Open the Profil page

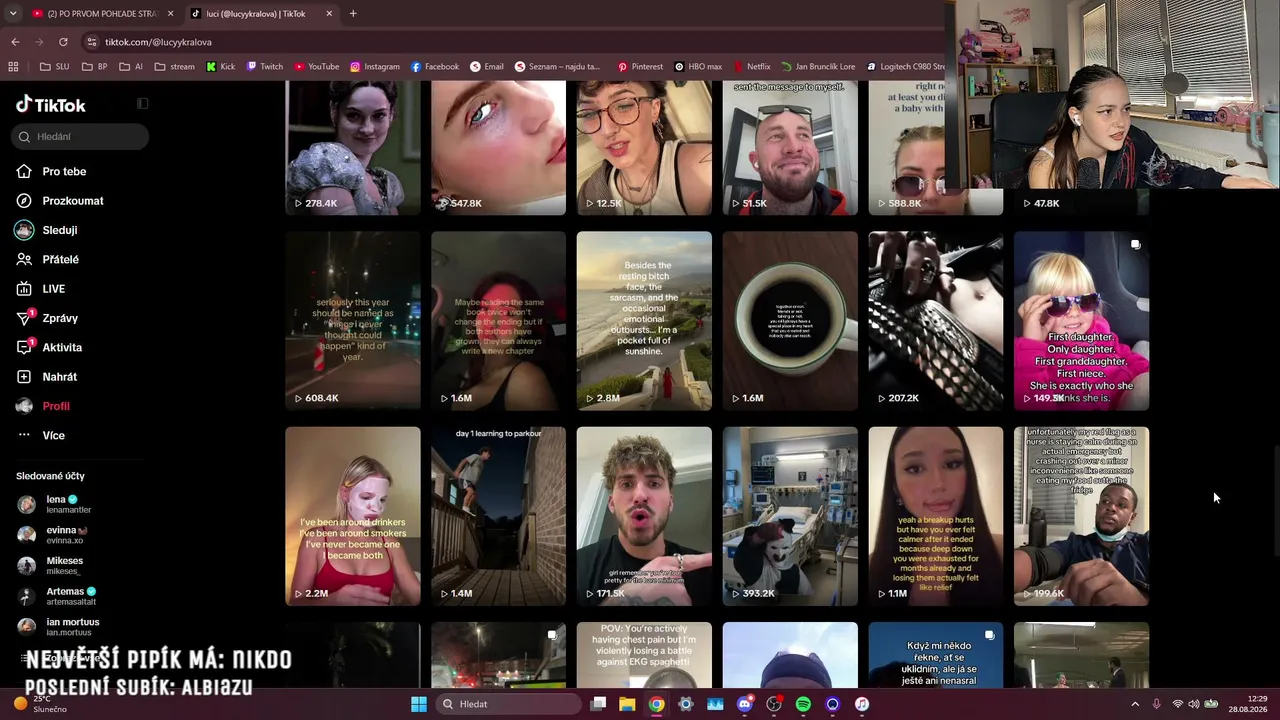click(43, 406)
